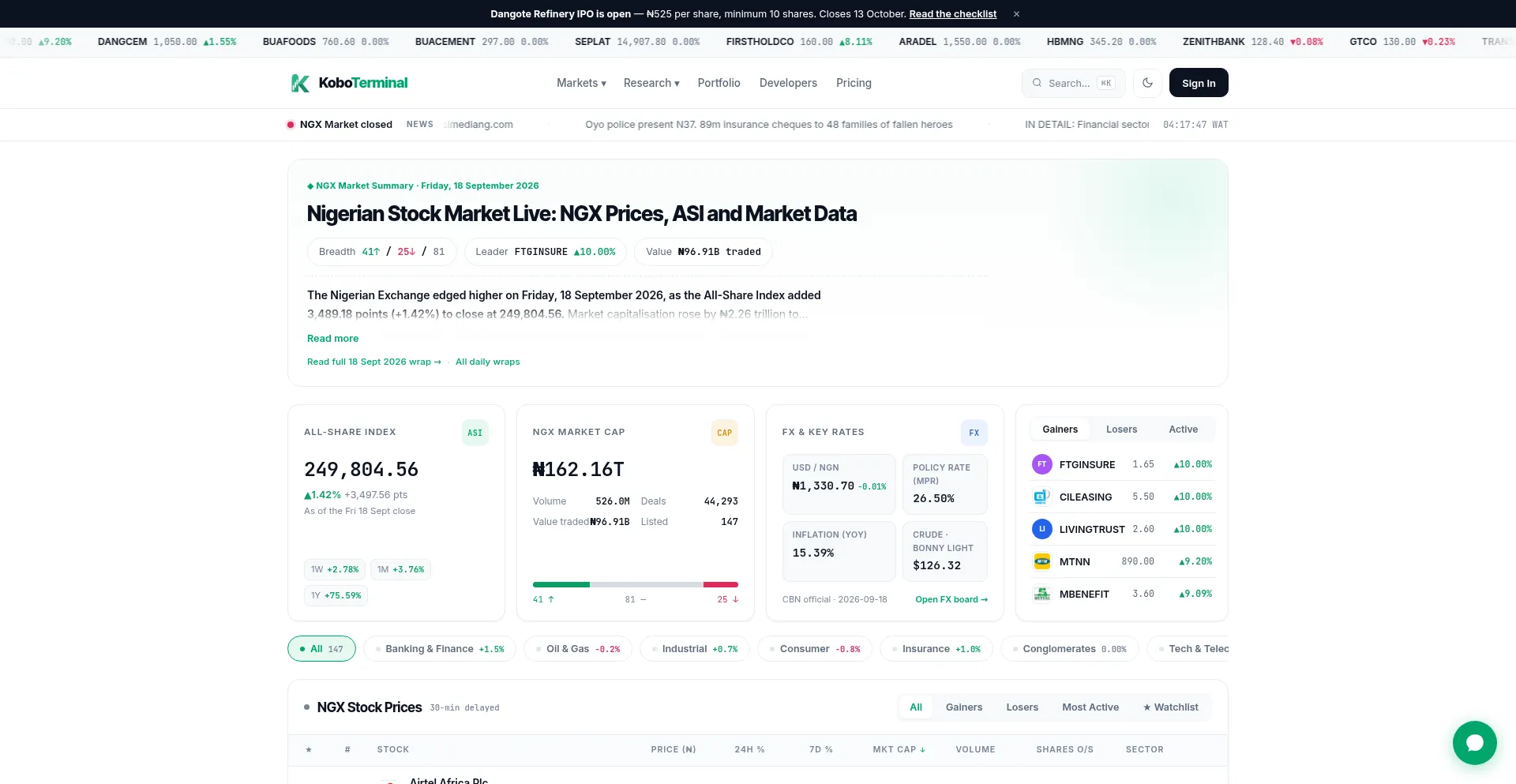The height and width of the screenshot is (784, 1516).
Task: Open the CILEASING company logo
Action: (1041, 497)
